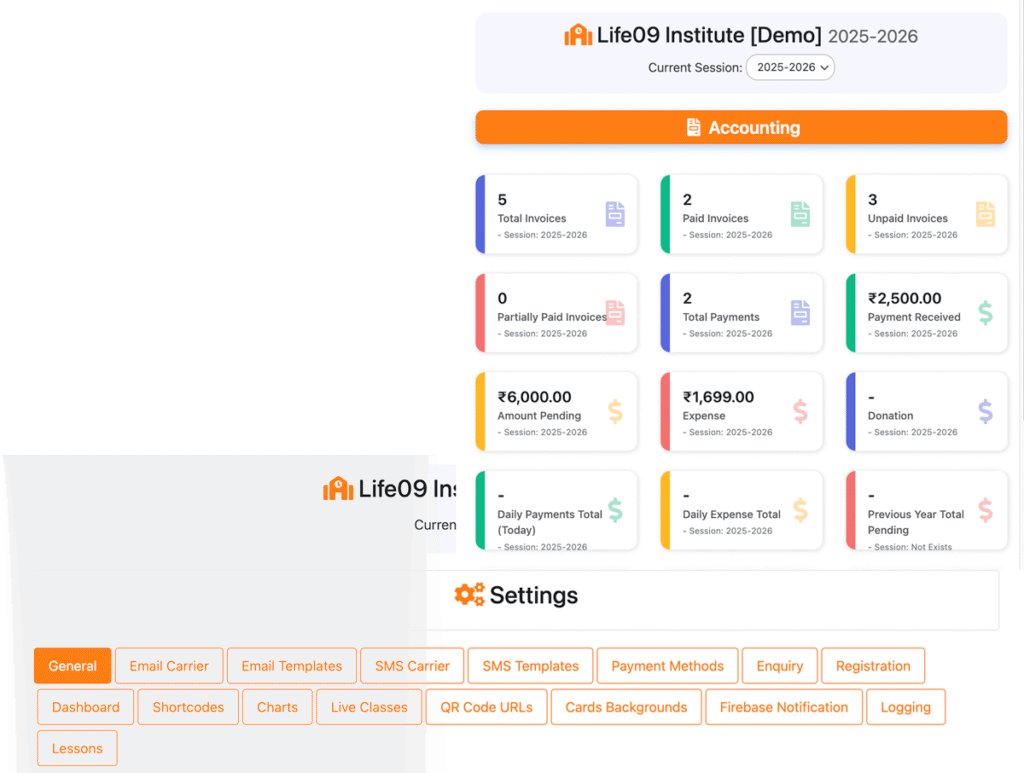Click the Amount Pending dollar icon
Screen dimensions: 1024x773
click(614, 411)
